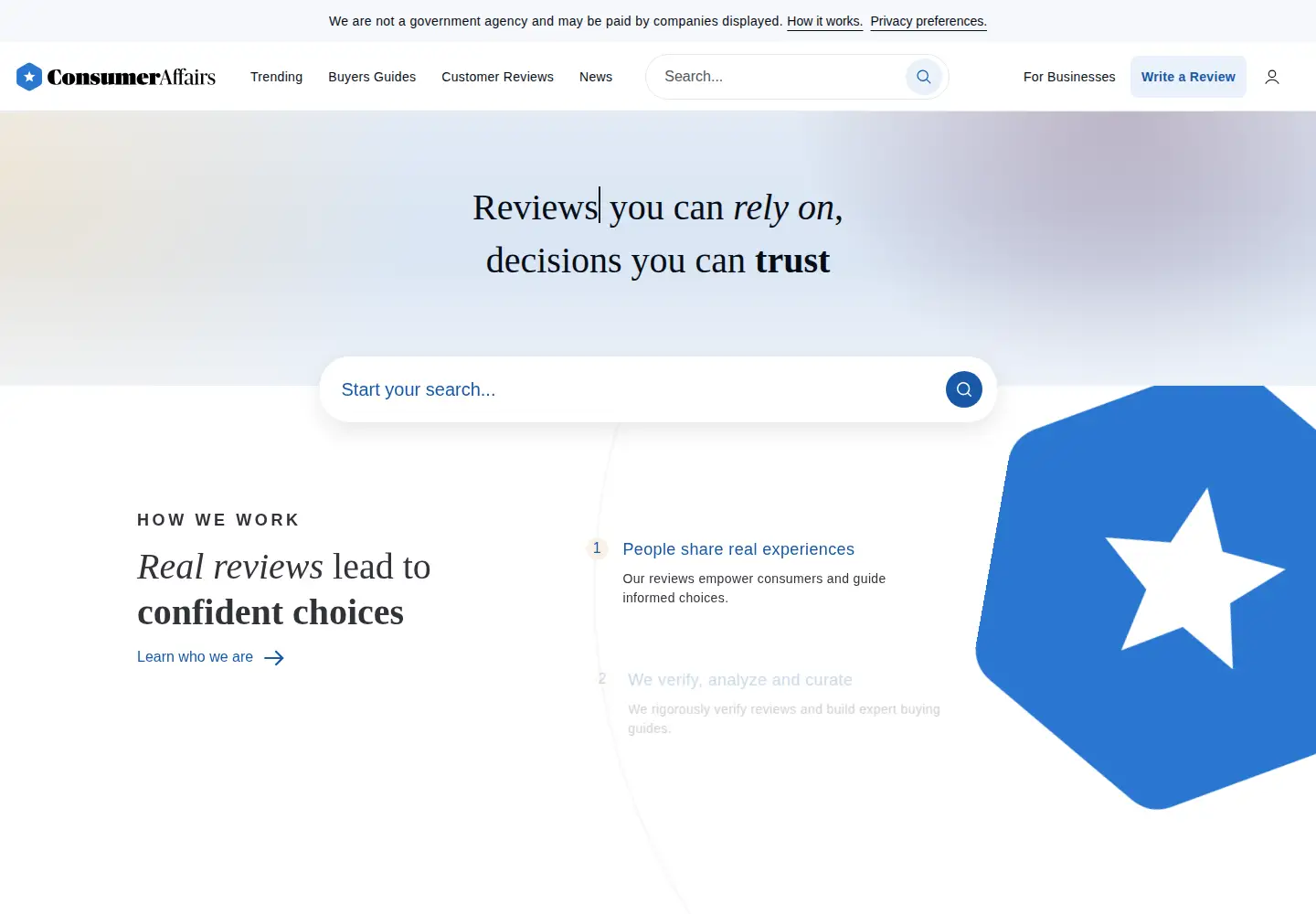The width and height of the screenshot is (1316, 914).
Task: Open the user account profile icon
Action: tap(1272, 77)
